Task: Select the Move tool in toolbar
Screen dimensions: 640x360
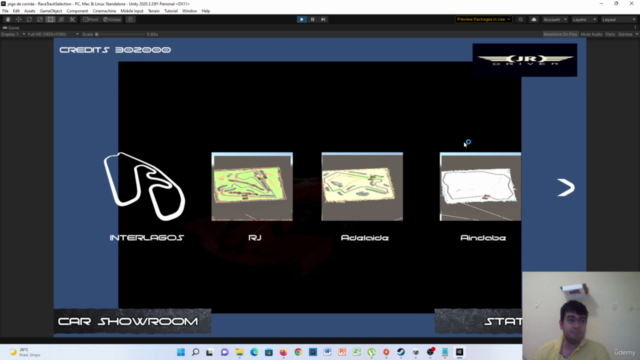Action: (18, 19)
